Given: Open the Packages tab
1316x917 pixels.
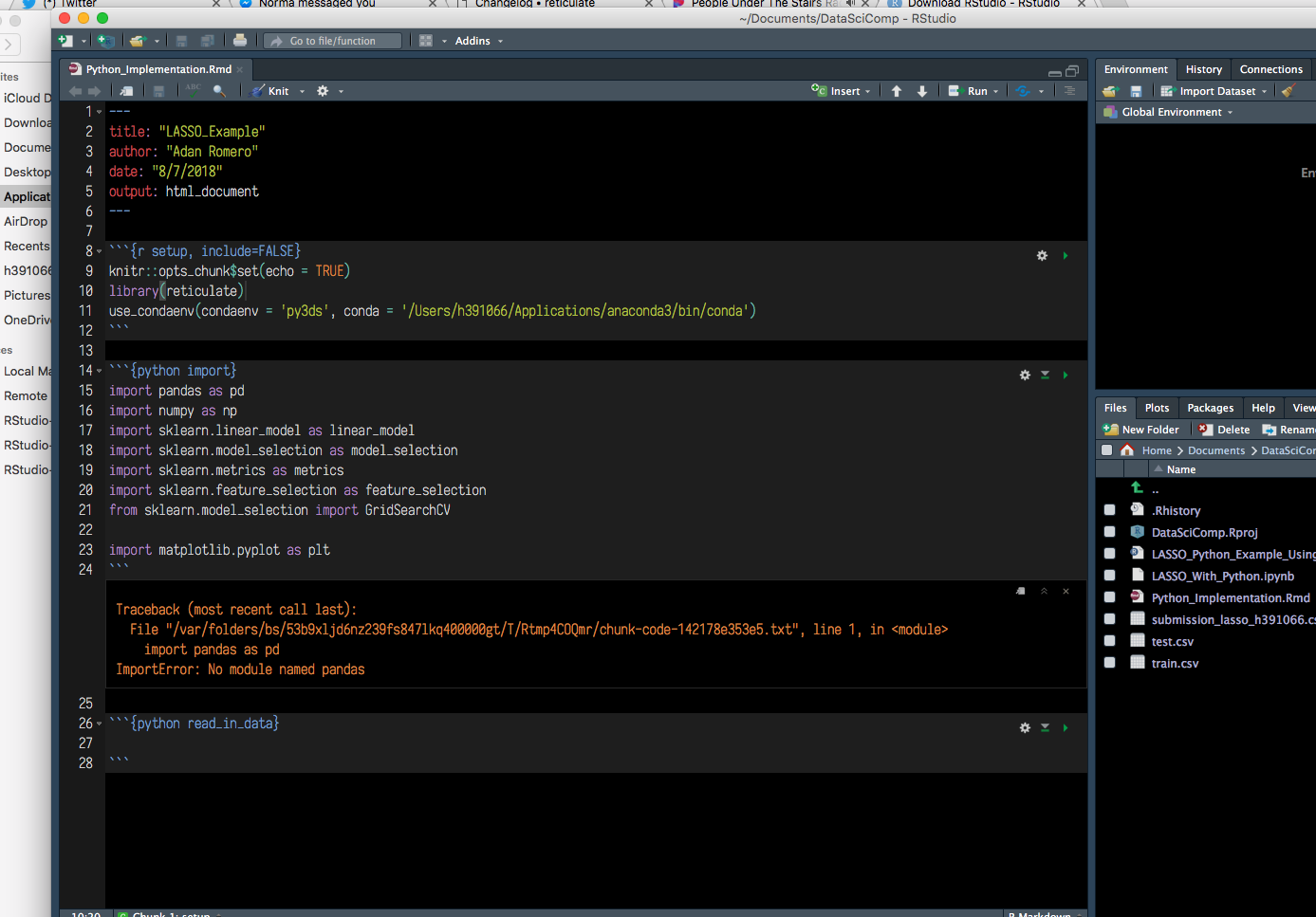Looking at the screenshot, I should click(1210, 407).
